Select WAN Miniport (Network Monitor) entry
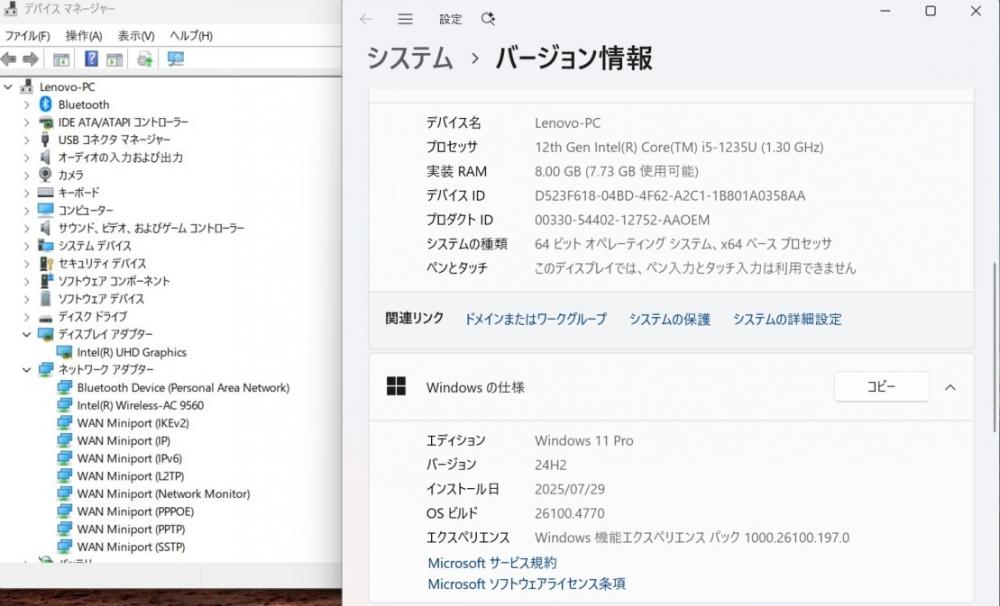This screenshot has width=1000, height=606. pos(163,494)
